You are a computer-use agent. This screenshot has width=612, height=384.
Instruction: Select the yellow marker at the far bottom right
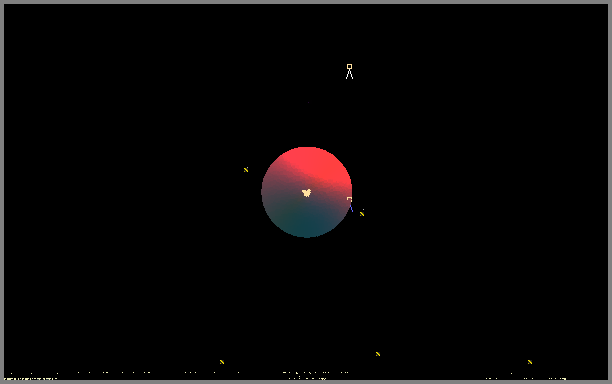click(x=530, y=362)
